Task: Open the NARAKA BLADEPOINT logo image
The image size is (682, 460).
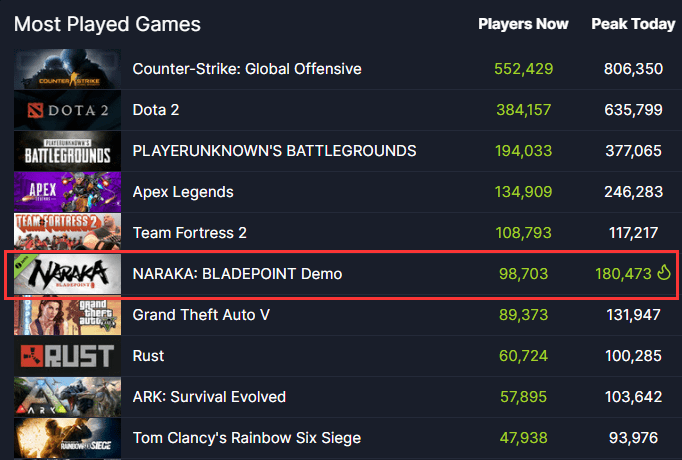Action: pyautogui.click(x=66, y=274)
